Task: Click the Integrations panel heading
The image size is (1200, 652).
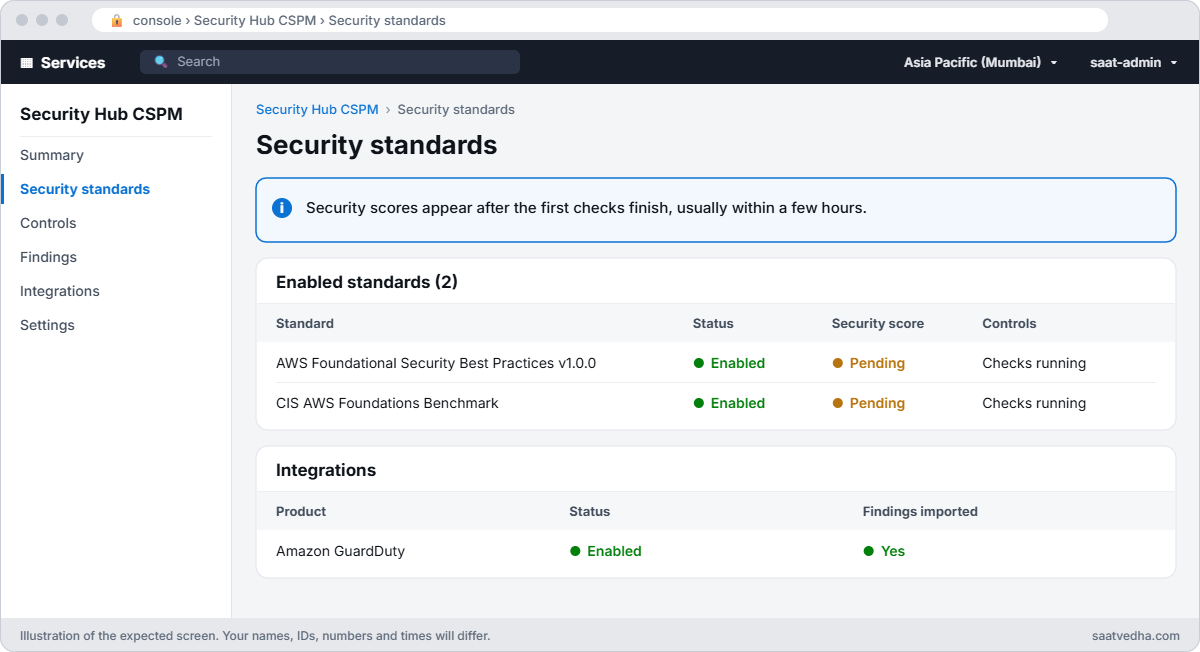Action: (326, 470)
